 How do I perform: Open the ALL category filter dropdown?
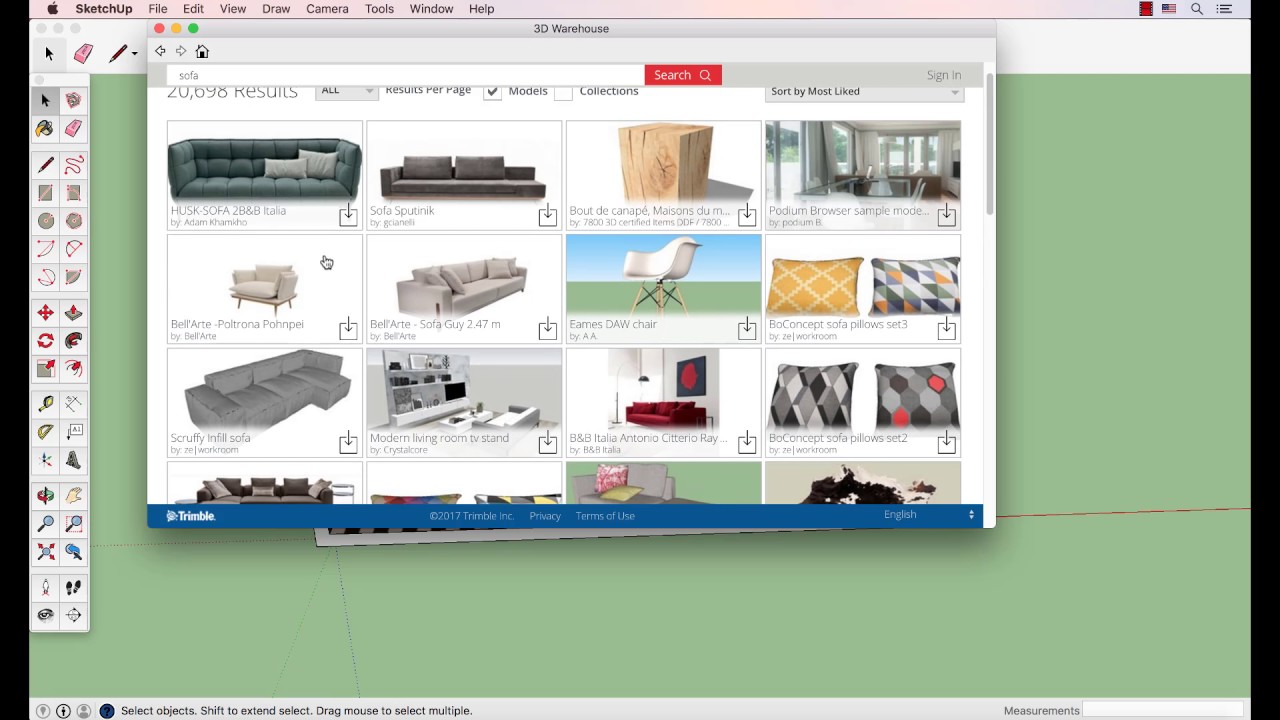pos(346,90)
